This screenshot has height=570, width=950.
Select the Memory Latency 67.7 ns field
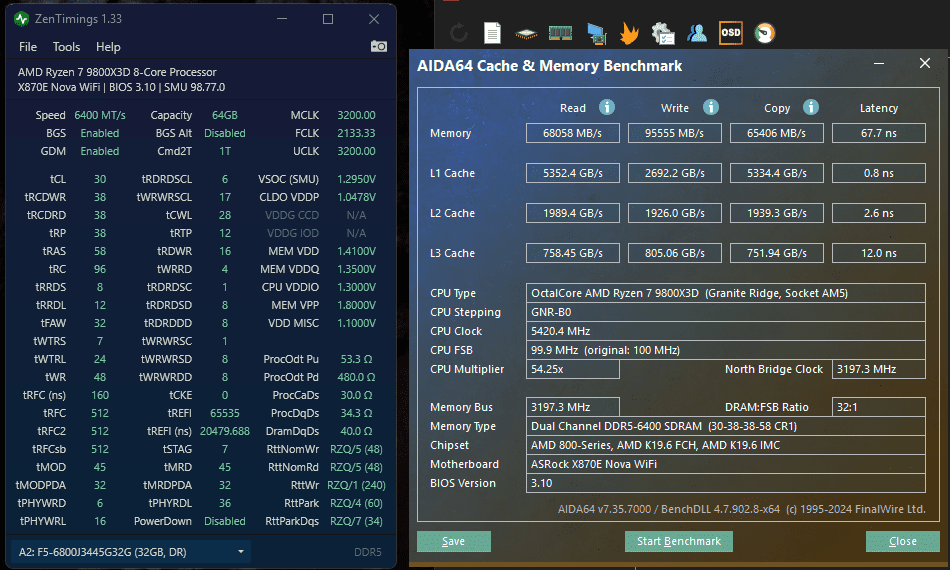pos(879,133)
